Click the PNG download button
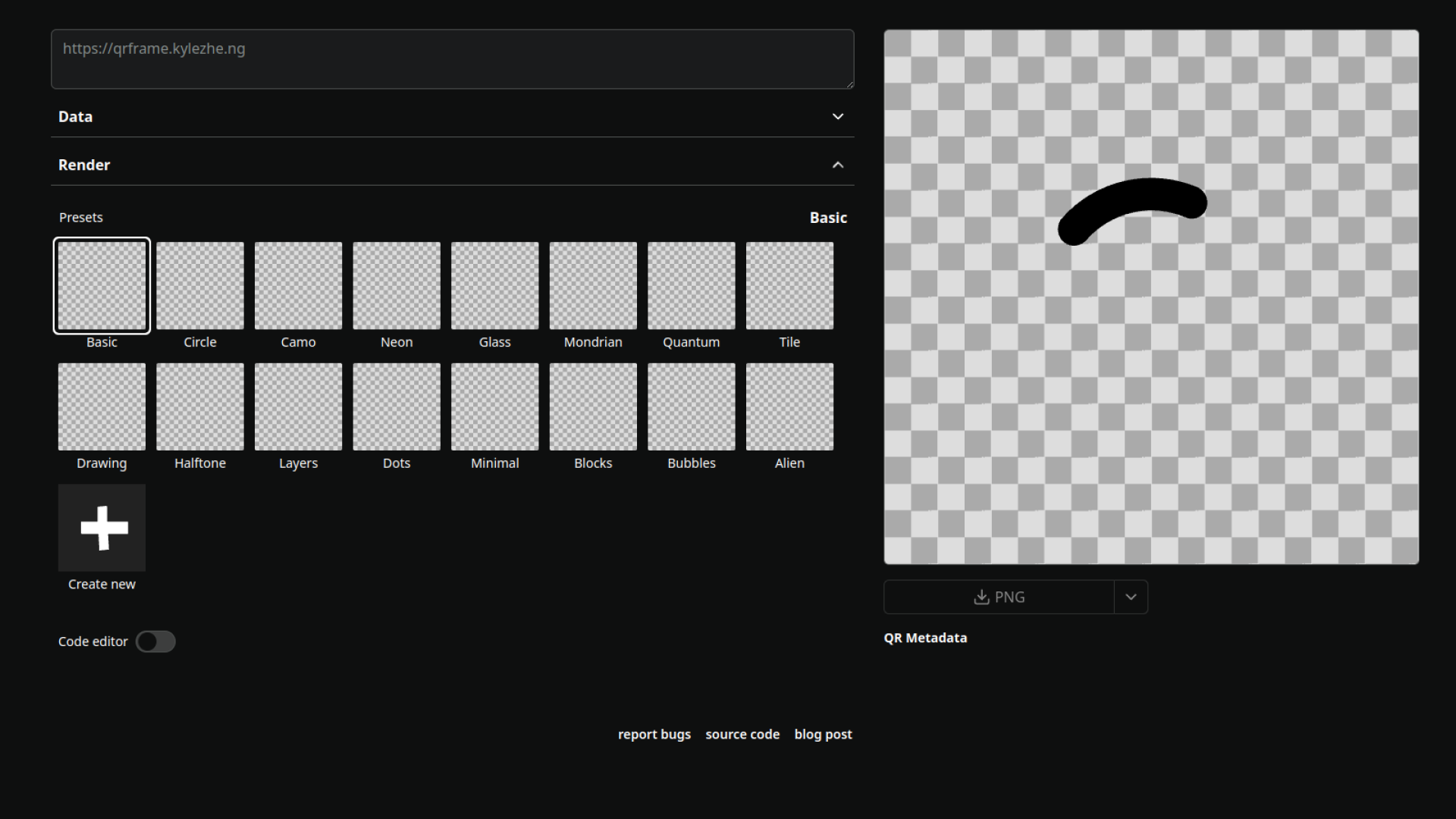This screenshot has height=819, width=1456. coord(999,597)
